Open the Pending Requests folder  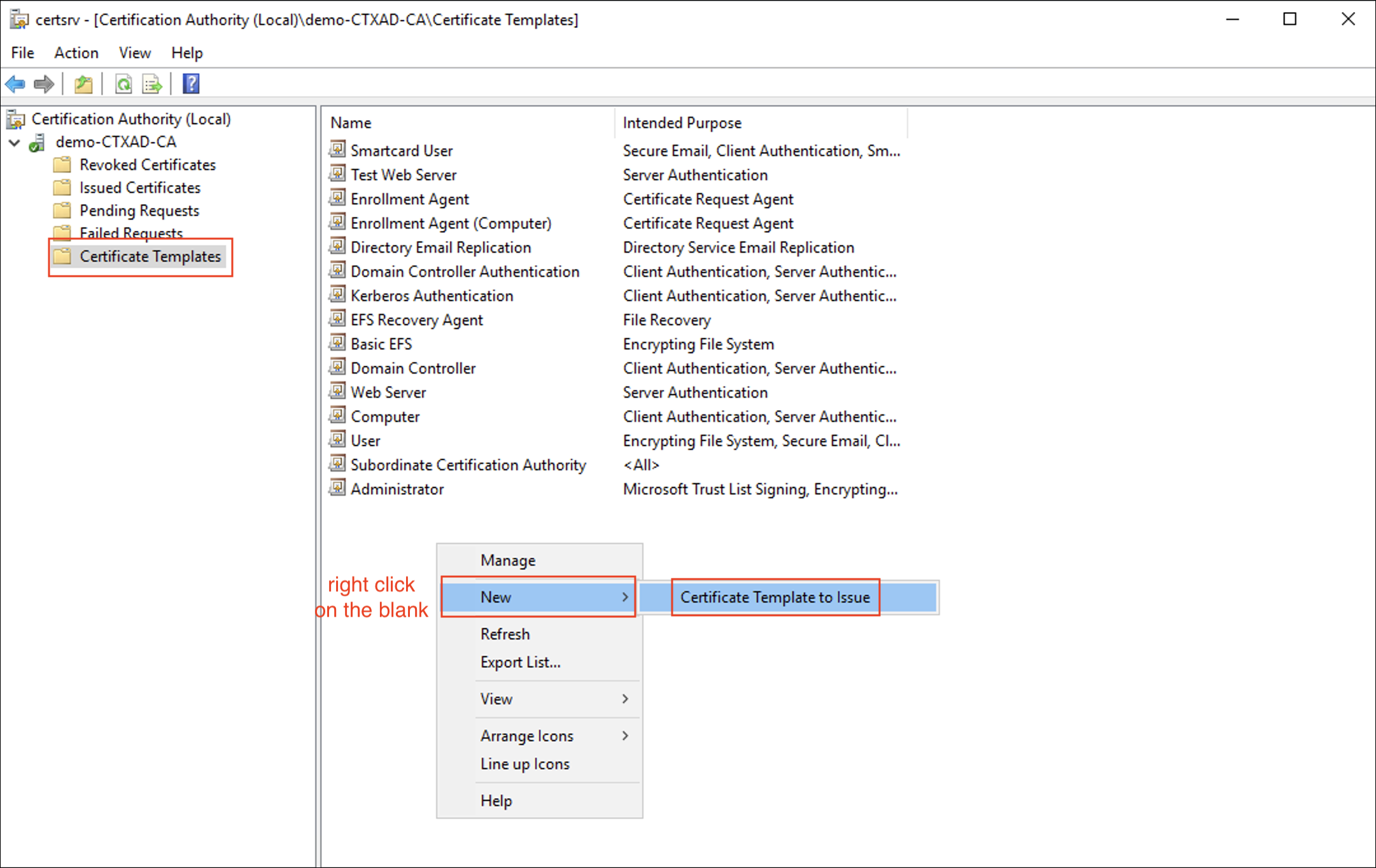[139, 211]
